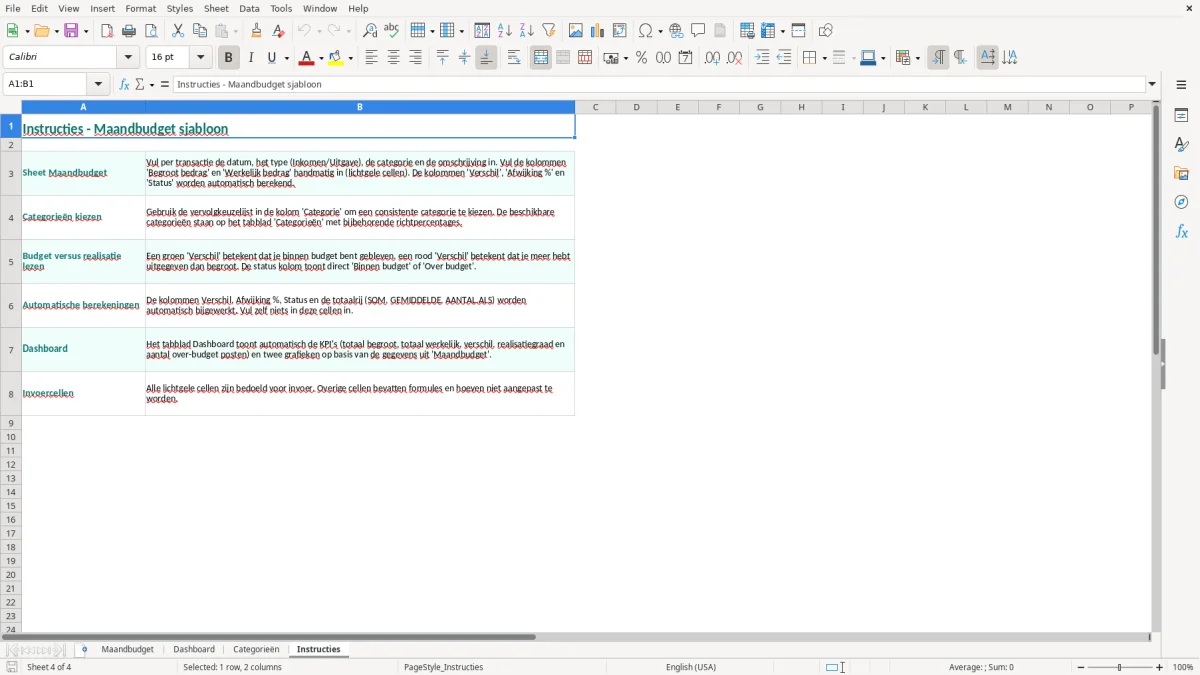Open the 16 pt font size dropdown

pos(201,58)
